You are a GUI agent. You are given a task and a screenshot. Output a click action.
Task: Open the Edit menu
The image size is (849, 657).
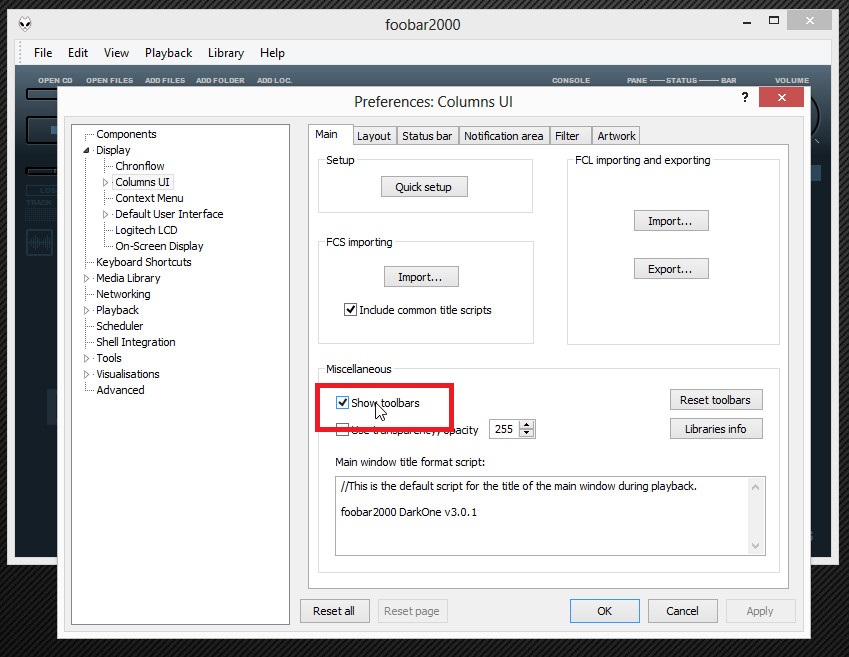coord(78,53)
